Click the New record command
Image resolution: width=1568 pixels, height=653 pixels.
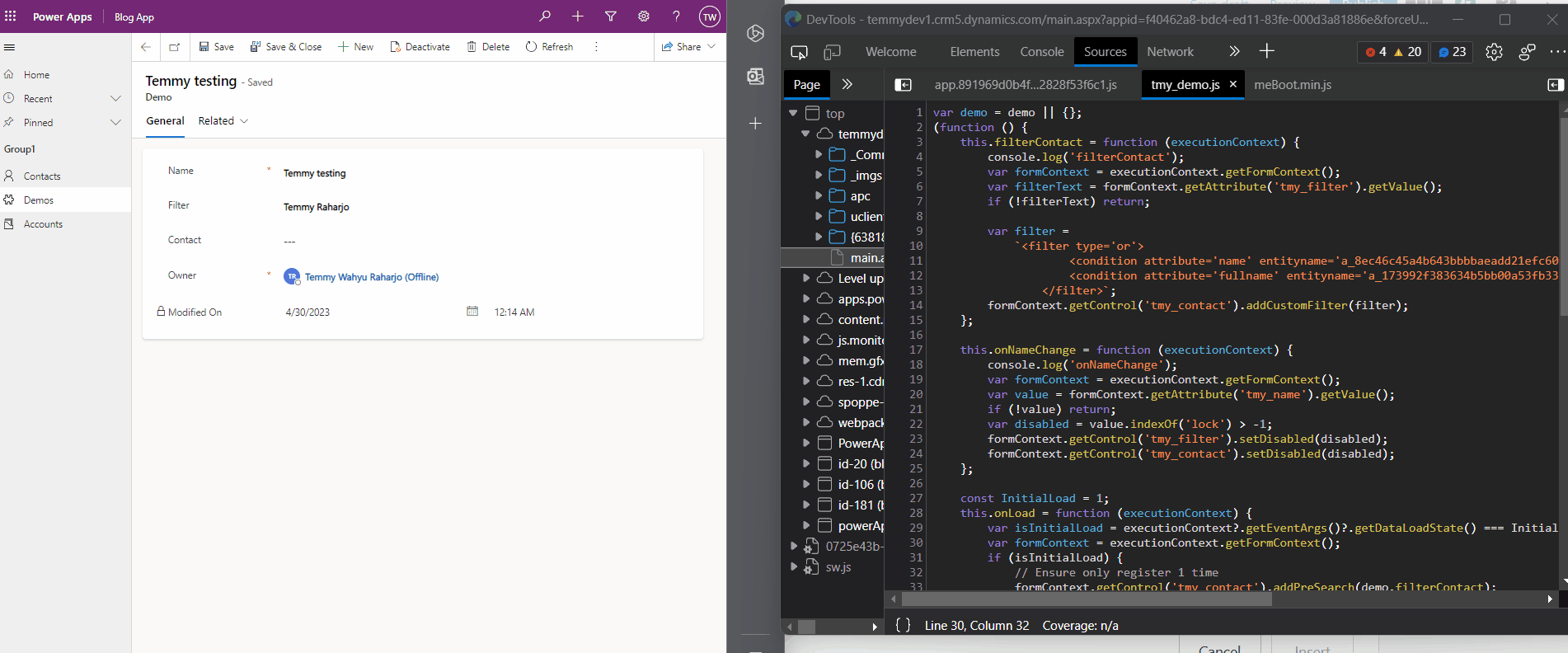356,47
